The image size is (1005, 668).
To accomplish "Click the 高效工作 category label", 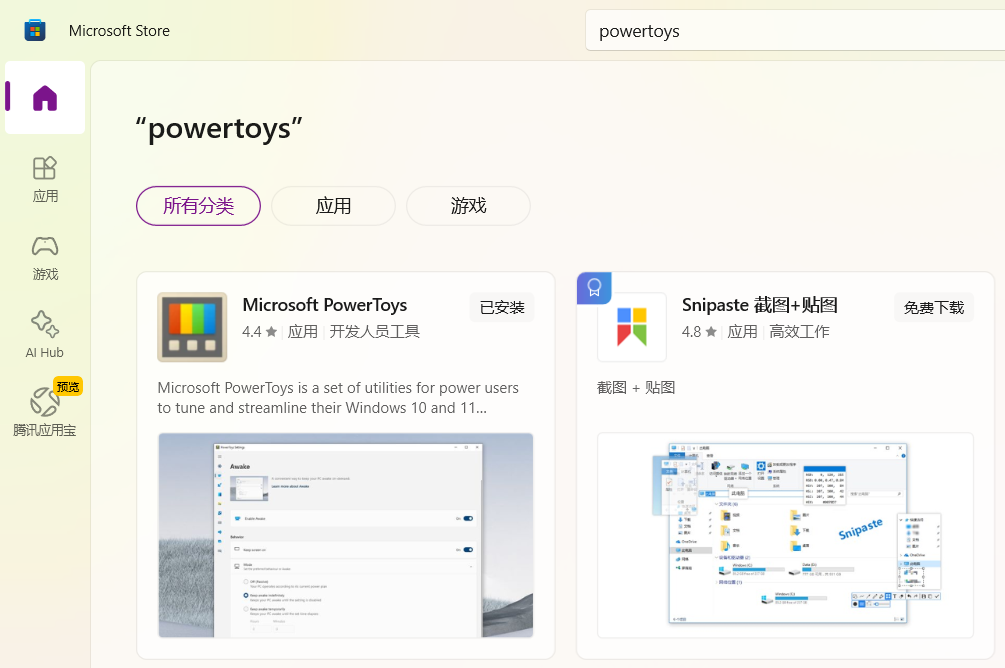I will click(799, 331).
